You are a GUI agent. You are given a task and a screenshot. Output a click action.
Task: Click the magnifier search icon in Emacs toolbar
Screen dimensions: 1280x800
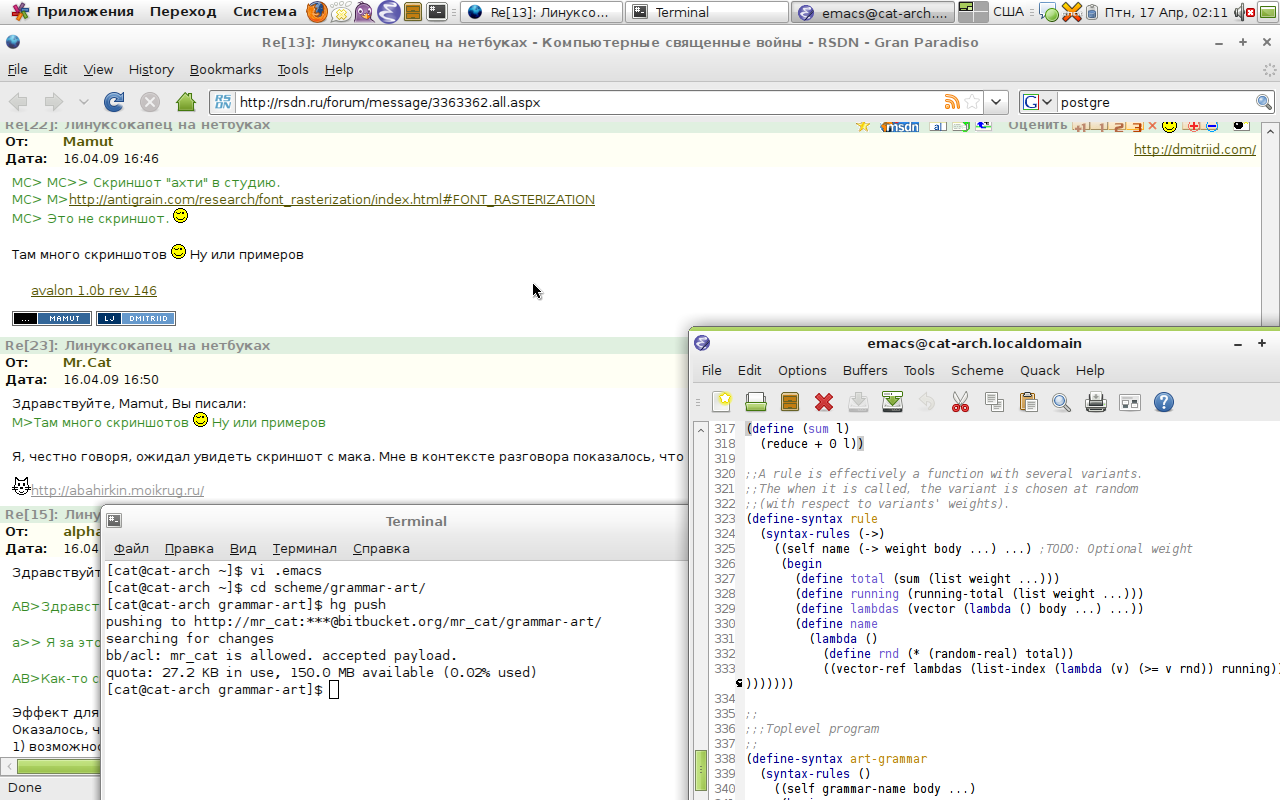(1061, 402)
